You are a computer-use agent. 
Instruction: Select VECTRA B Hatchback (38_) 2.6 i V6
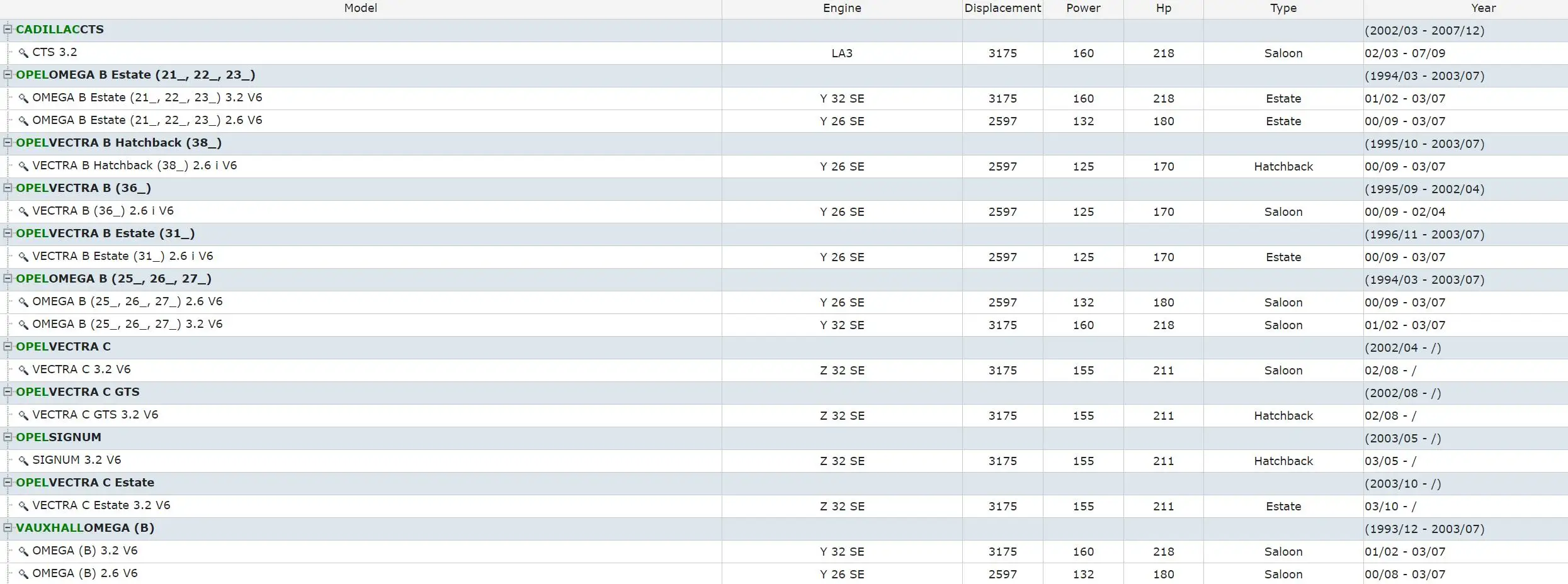pyautogui.click(x=784, y=166)
